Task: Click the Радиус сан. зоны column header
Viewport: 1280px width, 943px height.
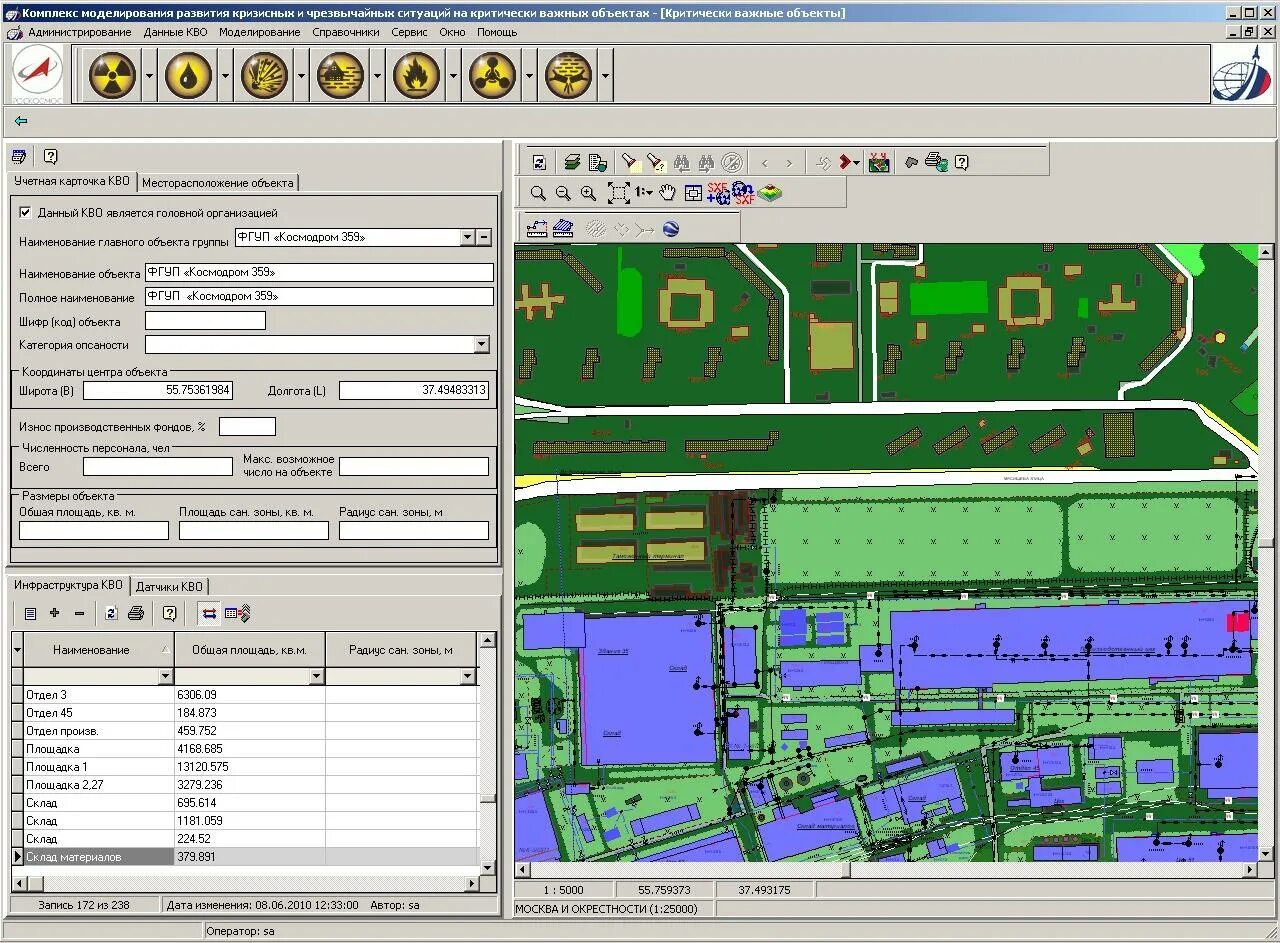Action: (x=401, y=650)
